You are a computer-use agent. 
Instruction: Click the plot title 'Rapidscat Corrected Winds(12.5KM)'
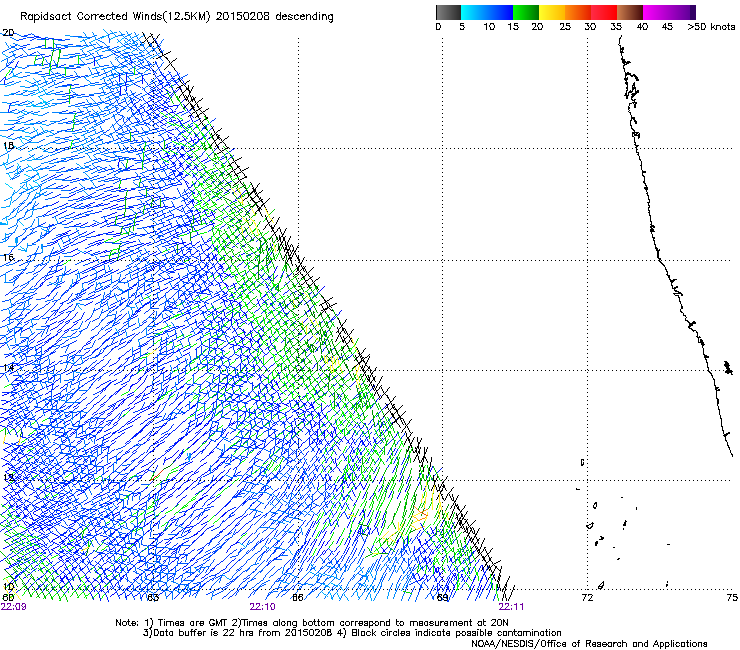click(115, 17)
